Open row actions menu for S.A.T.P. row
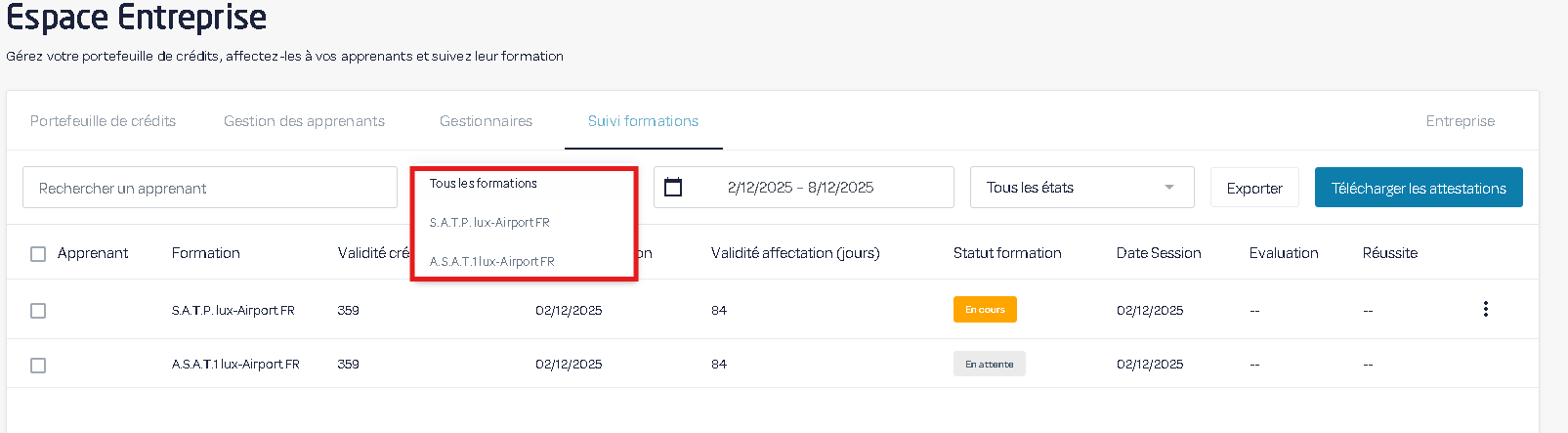 coord(1485,309)
